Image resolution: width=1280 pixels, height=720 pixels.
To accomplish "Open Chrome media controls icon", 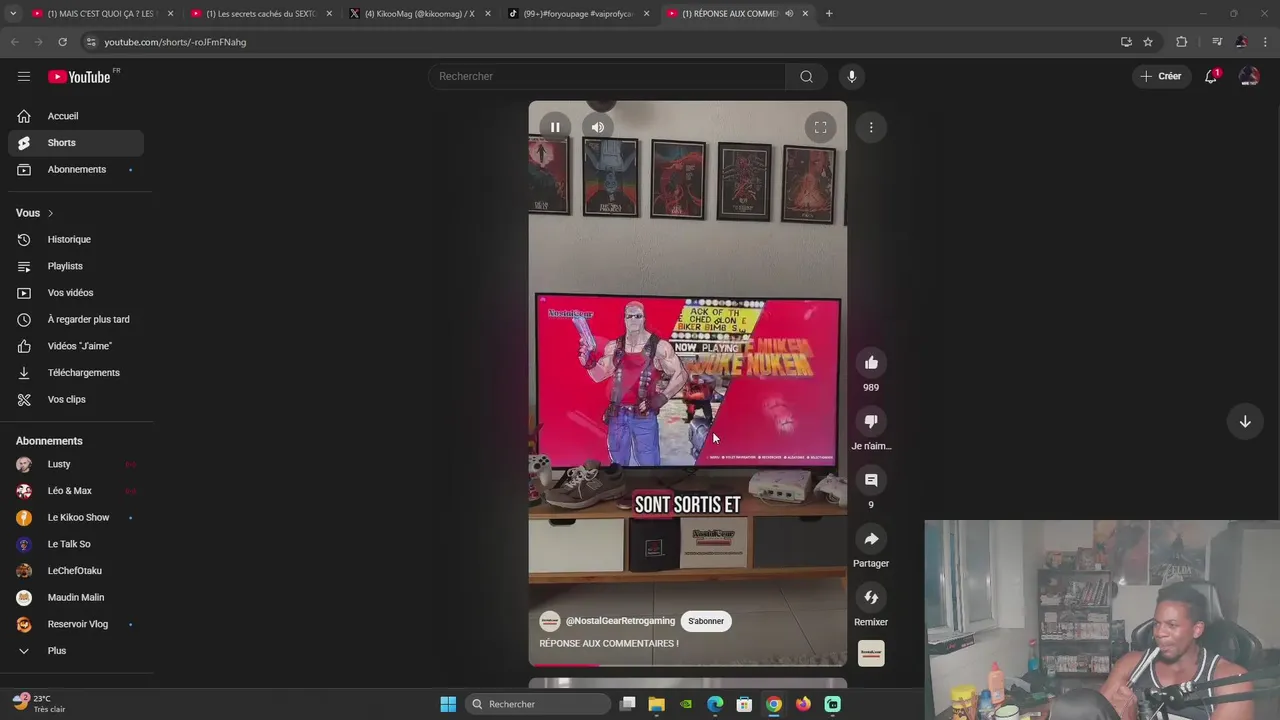I will pyautogui.click(x=1217, y=42).
